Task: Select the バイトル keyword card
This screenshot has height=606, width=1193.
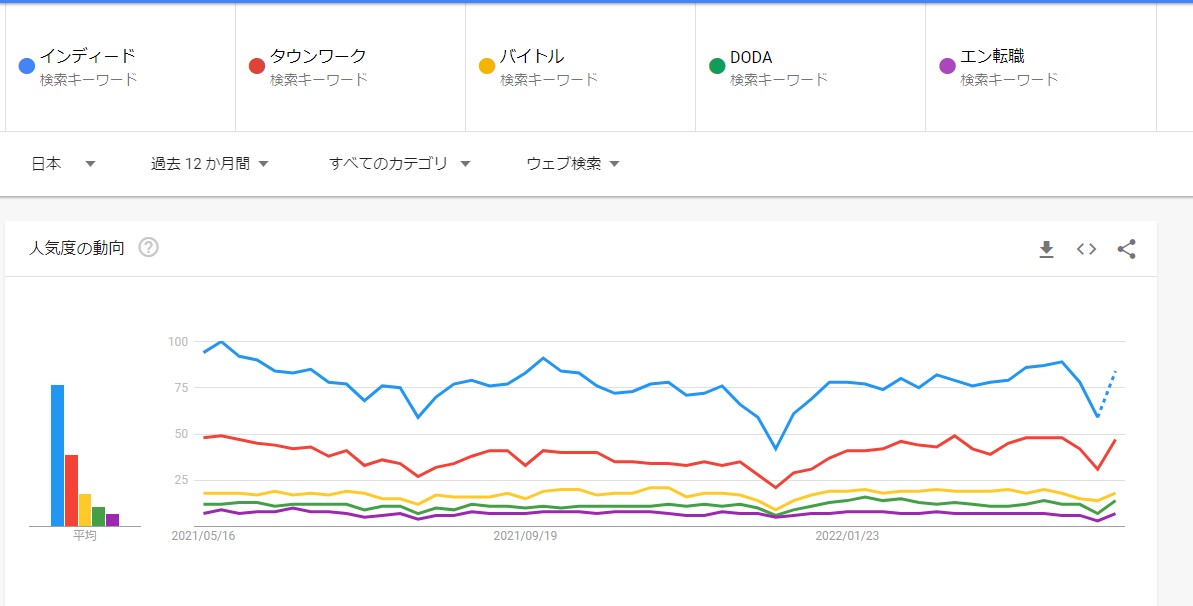Action: 580,67
